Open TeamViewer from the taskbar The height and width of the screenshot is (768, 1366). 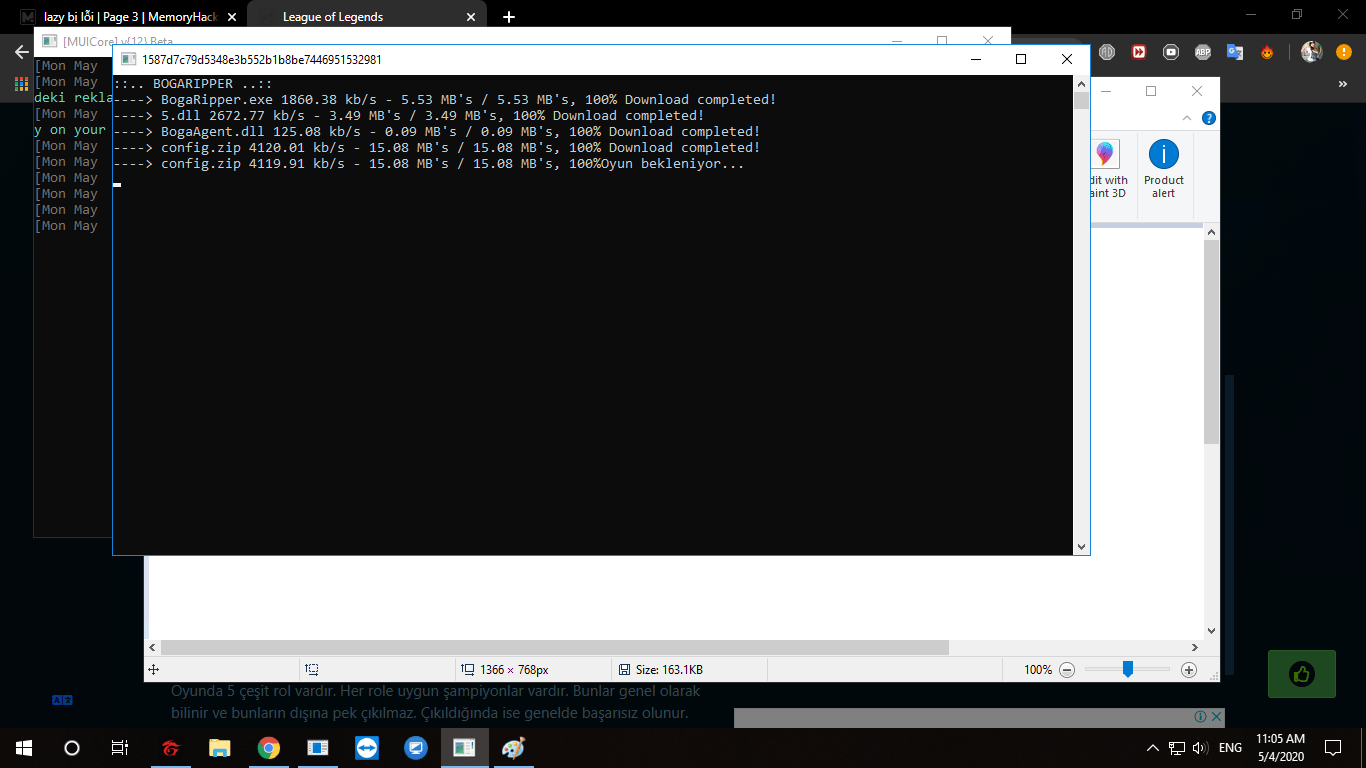(366, 748)
